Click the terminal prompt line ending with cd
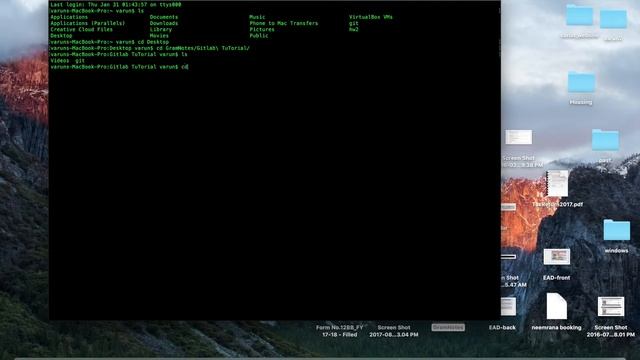The image size is (640, 360). coord(119,67)
